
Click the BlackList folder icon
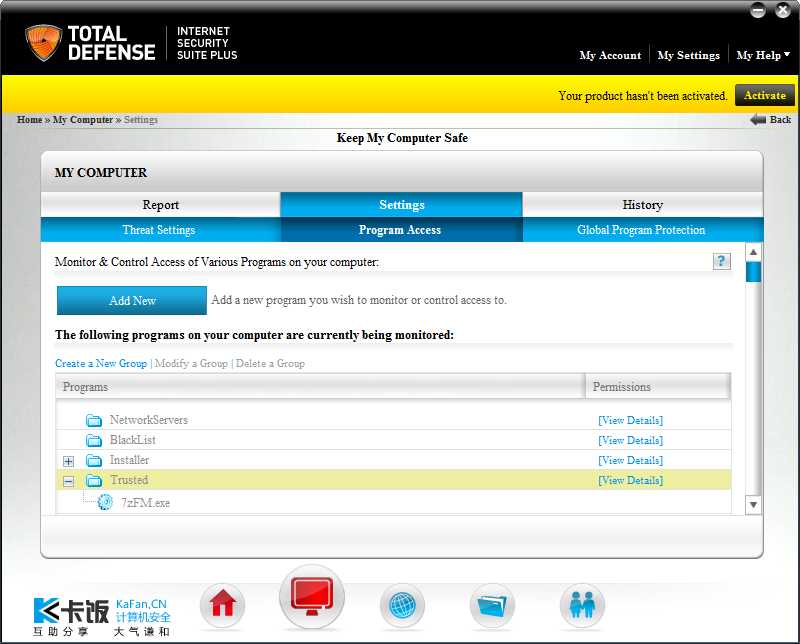tap(94, 440)
